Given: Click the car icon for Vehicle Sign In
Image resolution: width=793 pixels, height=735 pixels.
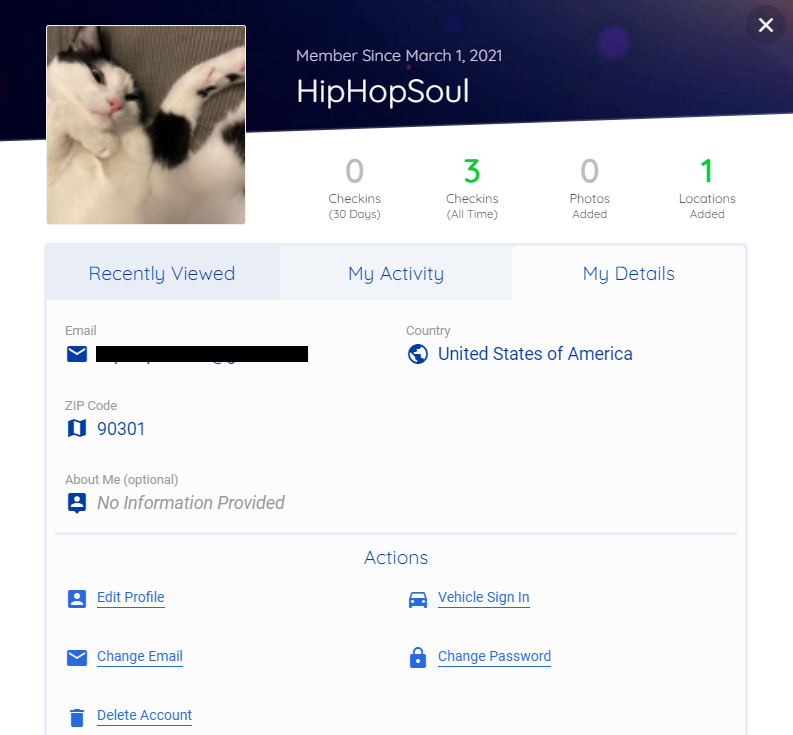Looking at the screenshot, I should point(418,599).
